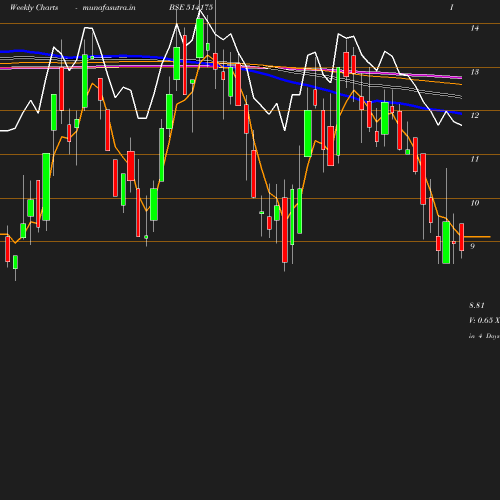Click the munafasutra.in label
Screen dimensions: 500x500
109,8
